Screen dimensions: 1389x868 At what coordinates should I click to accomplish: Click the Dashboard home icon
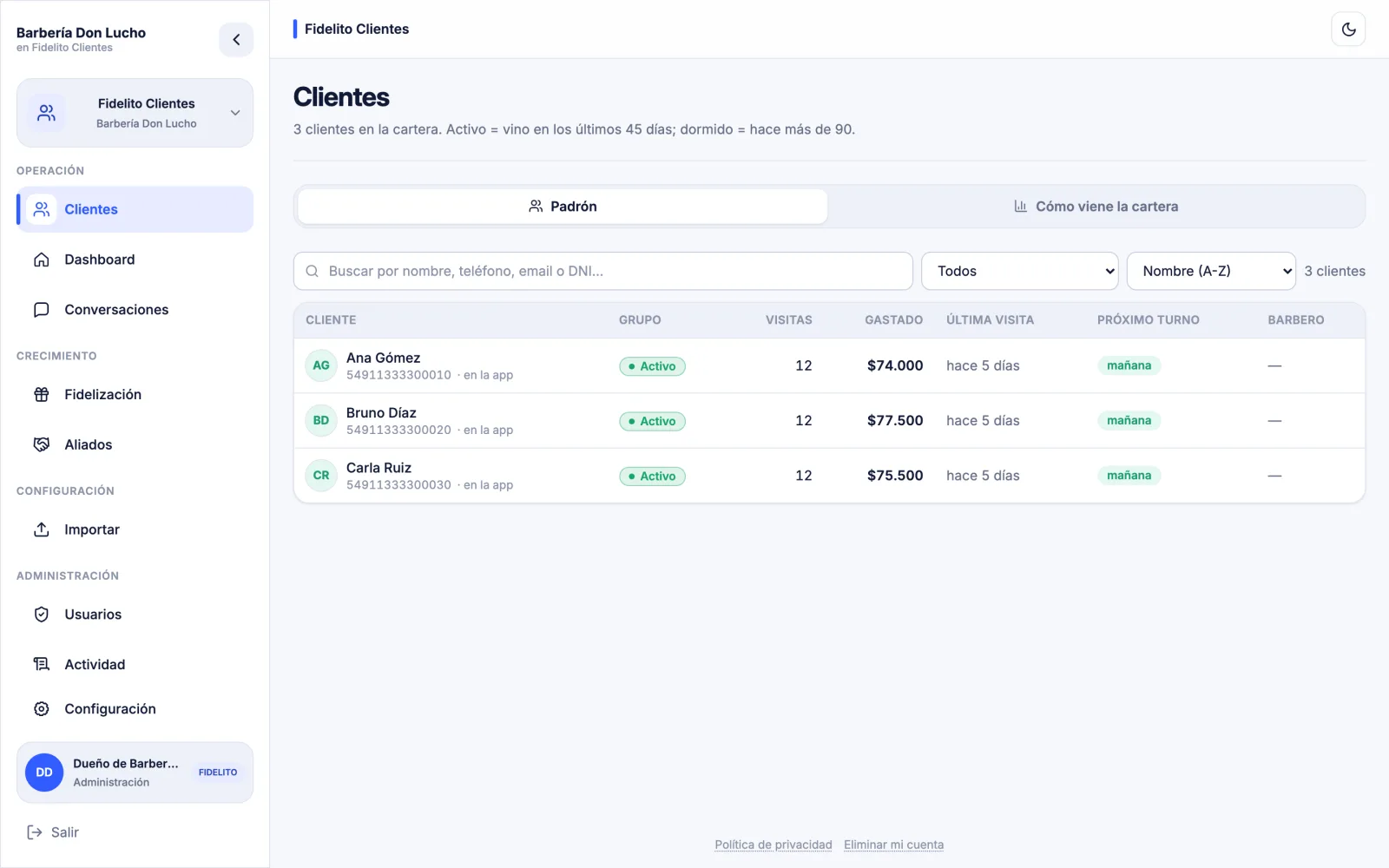pos(42,260)
